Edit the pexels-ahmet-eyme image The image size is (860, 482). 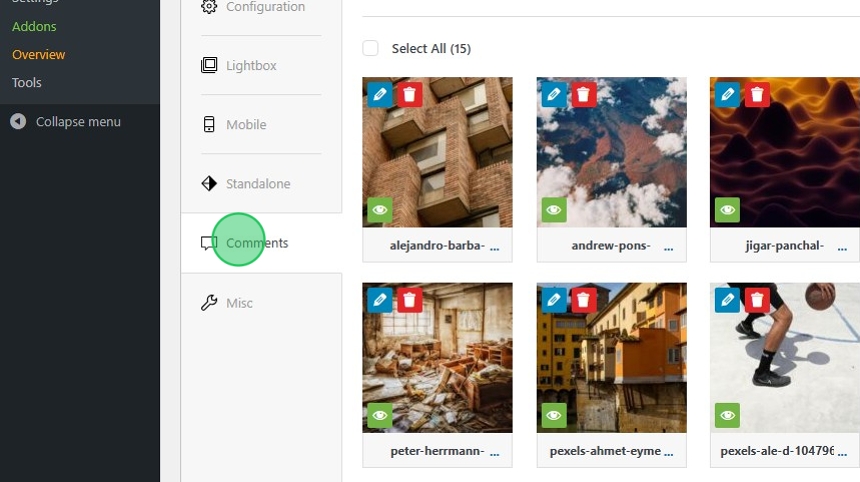[x=554, y=300]
